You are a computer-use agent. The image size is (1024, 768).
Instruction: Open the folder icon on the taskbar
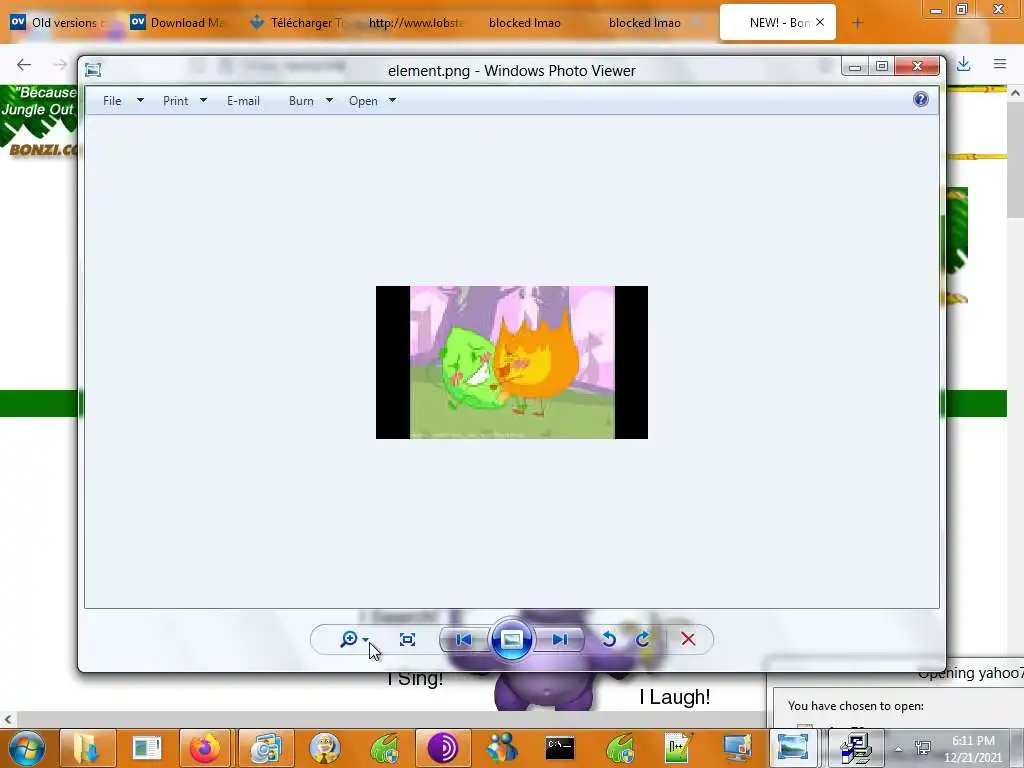(x=88, y=748)
